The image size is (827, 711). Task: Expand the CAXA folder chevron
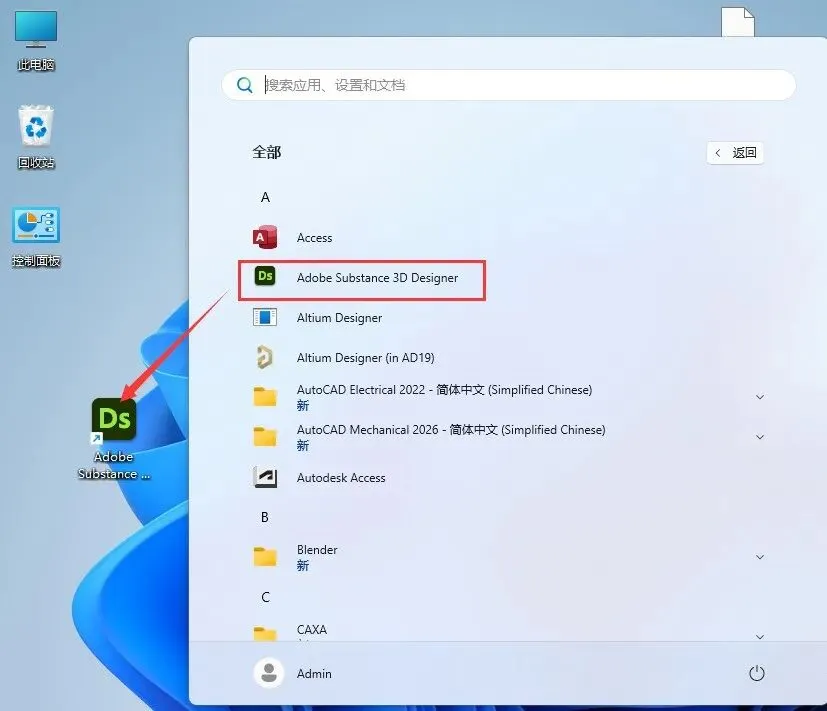760,637
